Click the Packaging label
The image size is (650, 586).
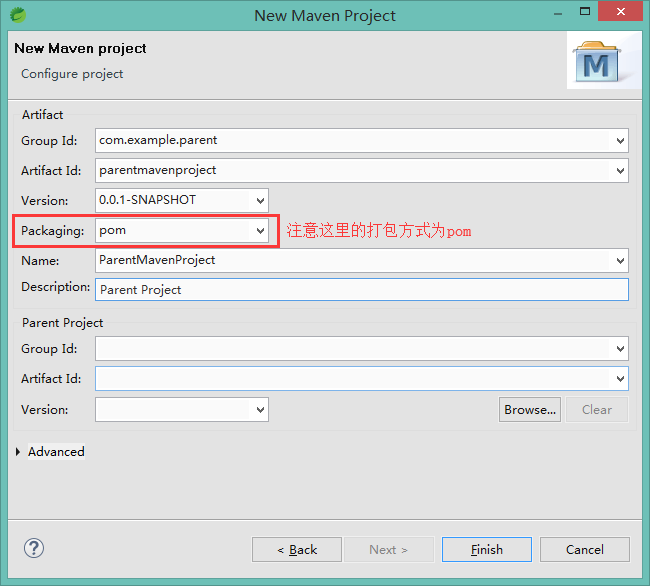pos(53,231)
